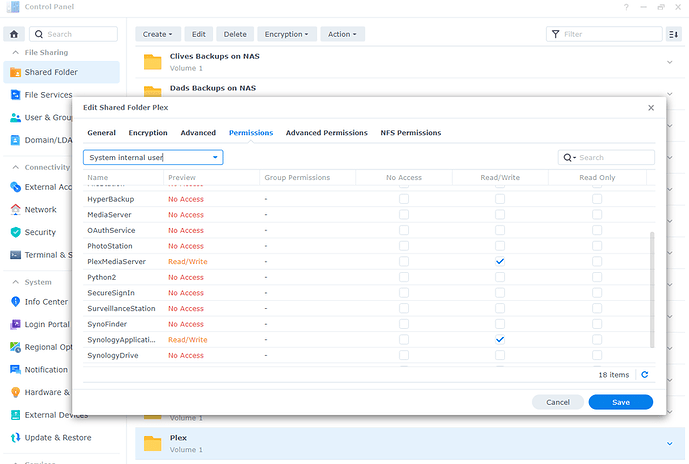
Task: Open the Hardware & Power icon
Action: point(15,392)
